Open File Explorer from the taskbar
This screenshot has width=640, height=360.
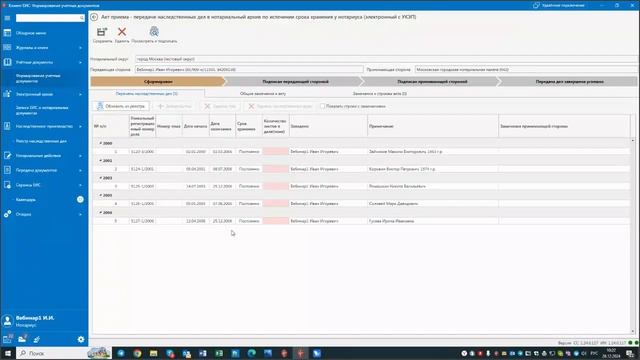pyautogui.click(x=153, y=353)
